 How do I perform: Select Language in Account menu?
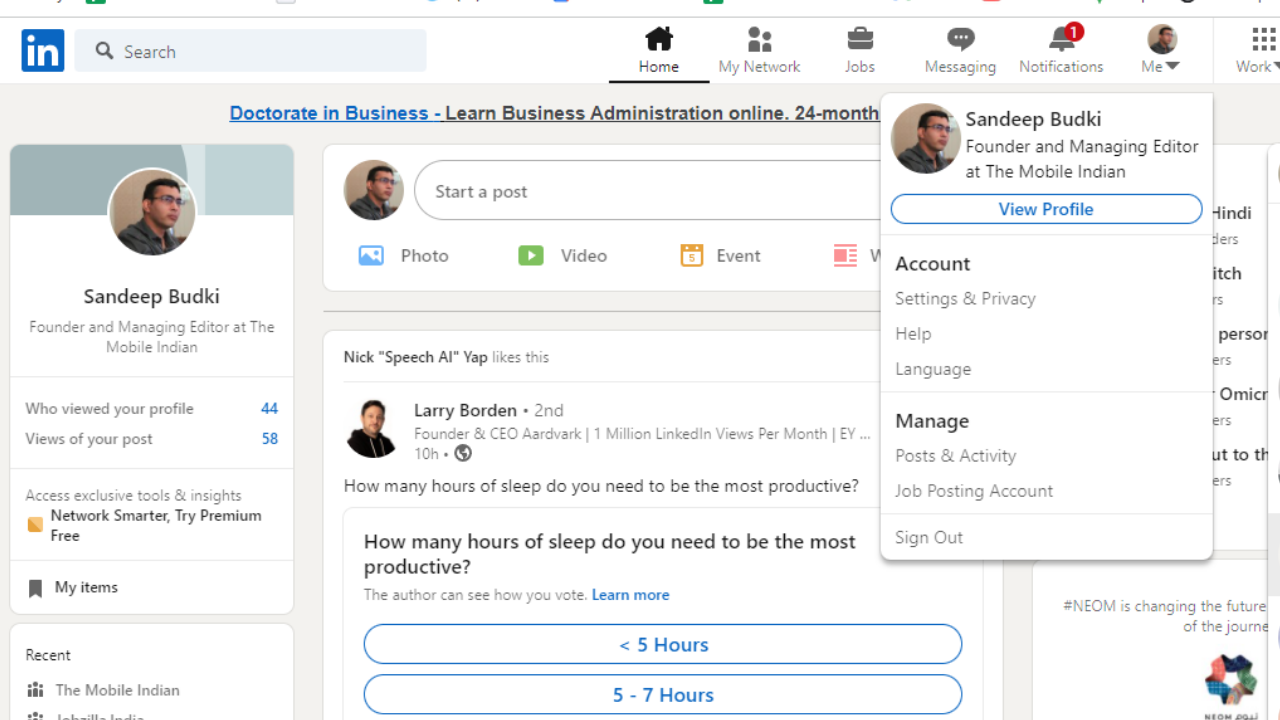click(x=933, y=369)
